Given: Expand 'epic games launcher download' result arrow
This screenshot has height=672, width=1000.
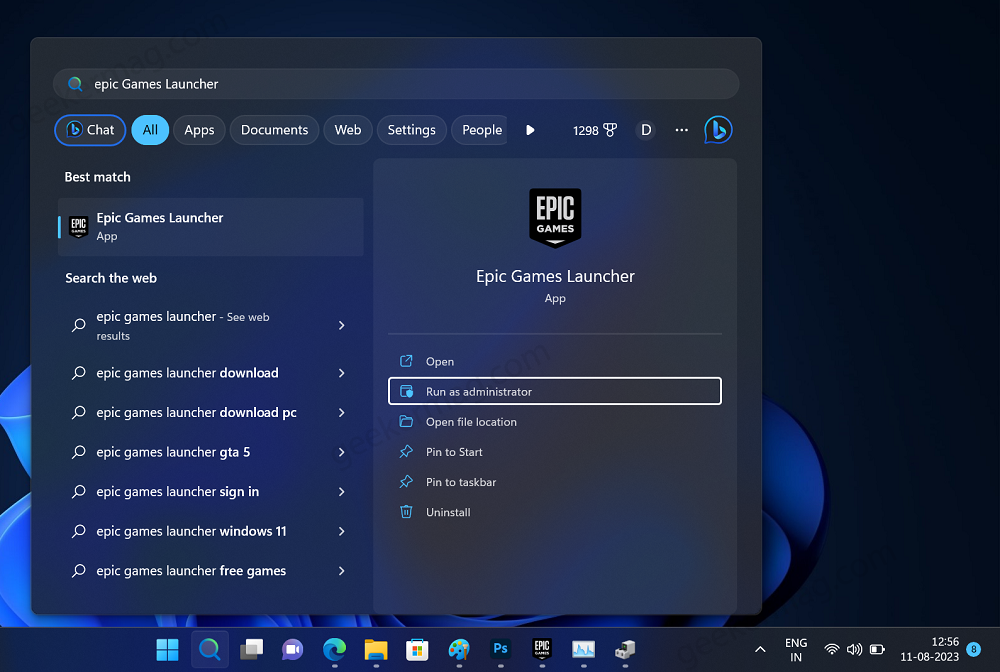Looking at the screenshot, I should click(342, 373).
